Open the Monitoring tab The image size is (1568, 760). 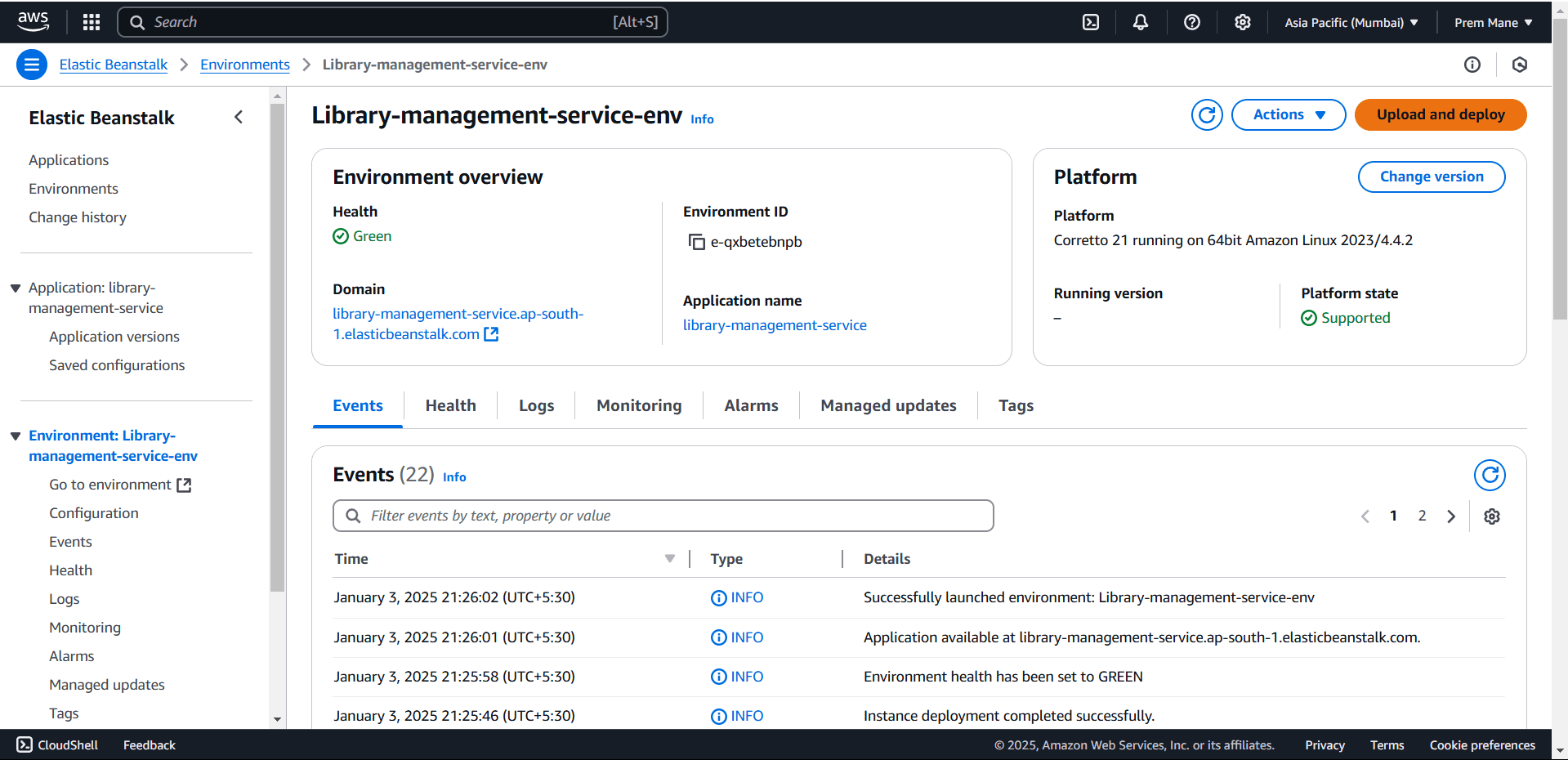639,405
